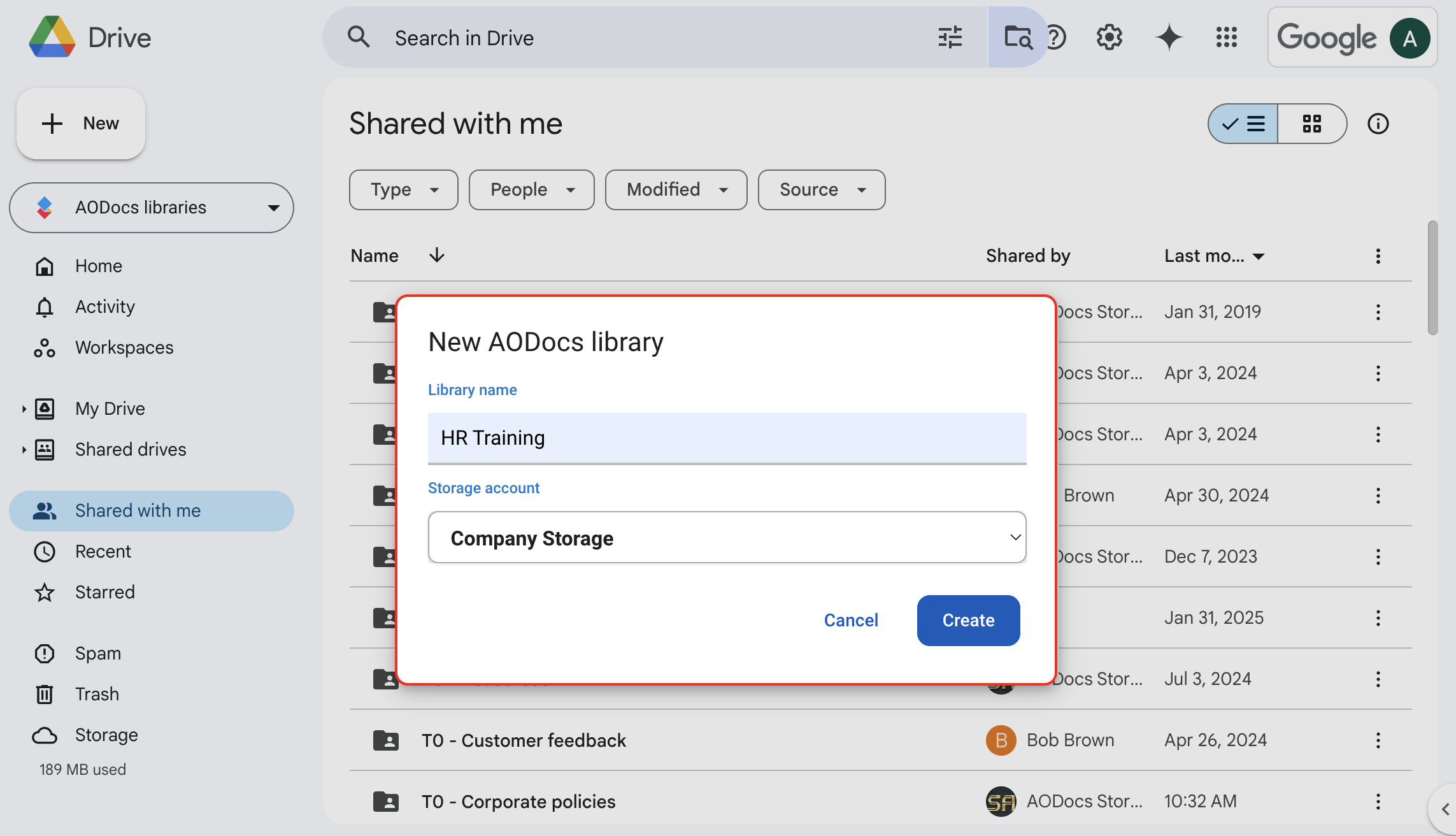Click the Library name field with HR Training
The image size is (1456, 836).
click(x=727, y=438)
